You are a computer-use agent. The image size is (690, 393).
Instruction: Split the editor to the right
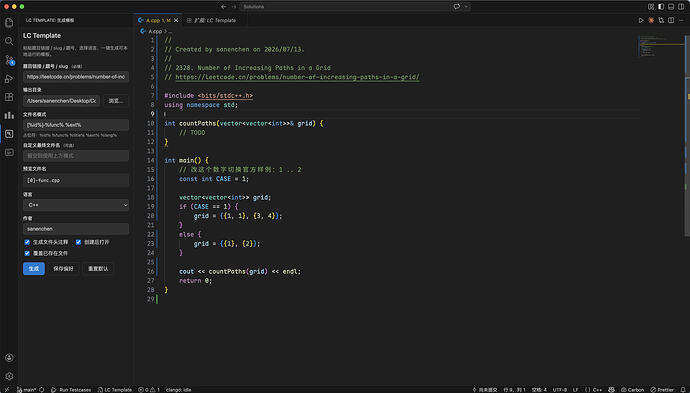click(671, 20)
